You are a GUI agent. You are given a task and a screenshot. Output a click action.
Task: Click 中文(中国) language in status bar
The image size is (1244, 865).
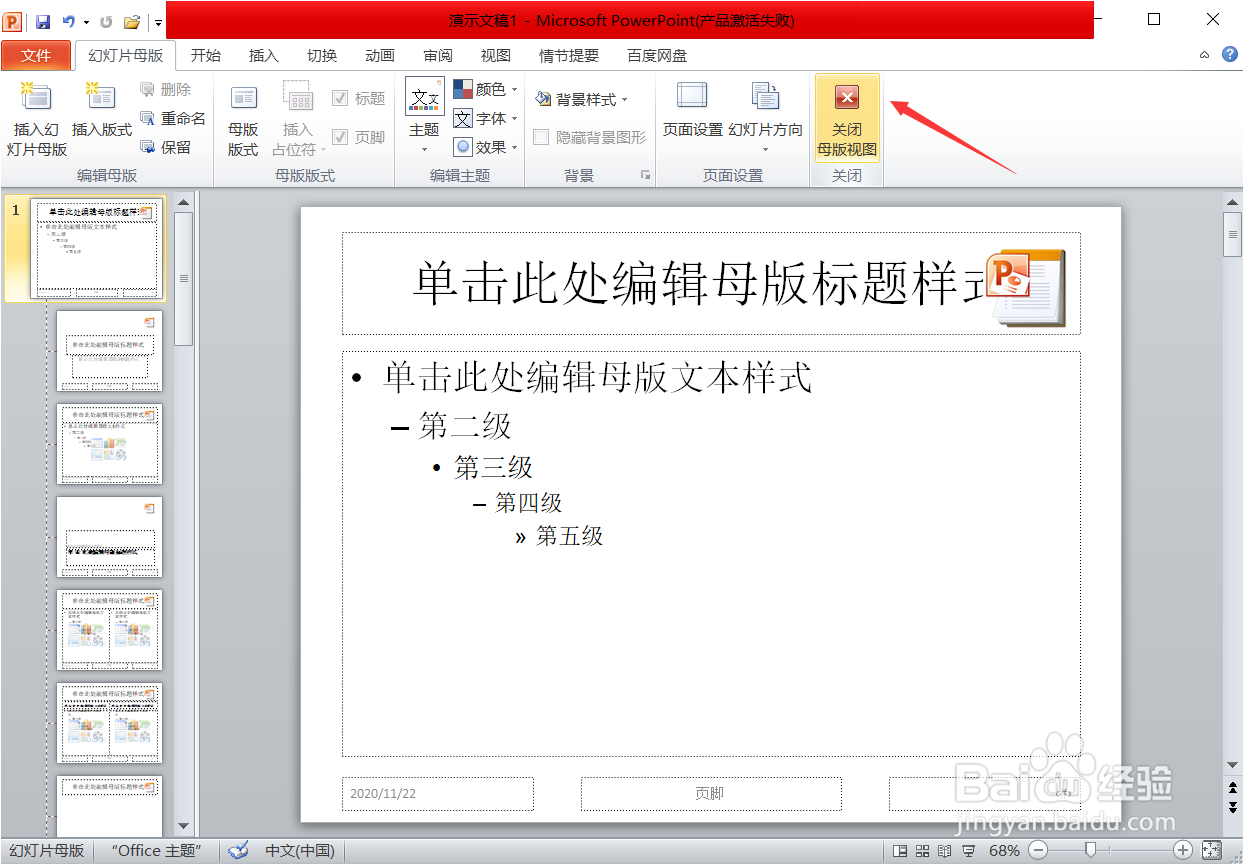point(299,851)
